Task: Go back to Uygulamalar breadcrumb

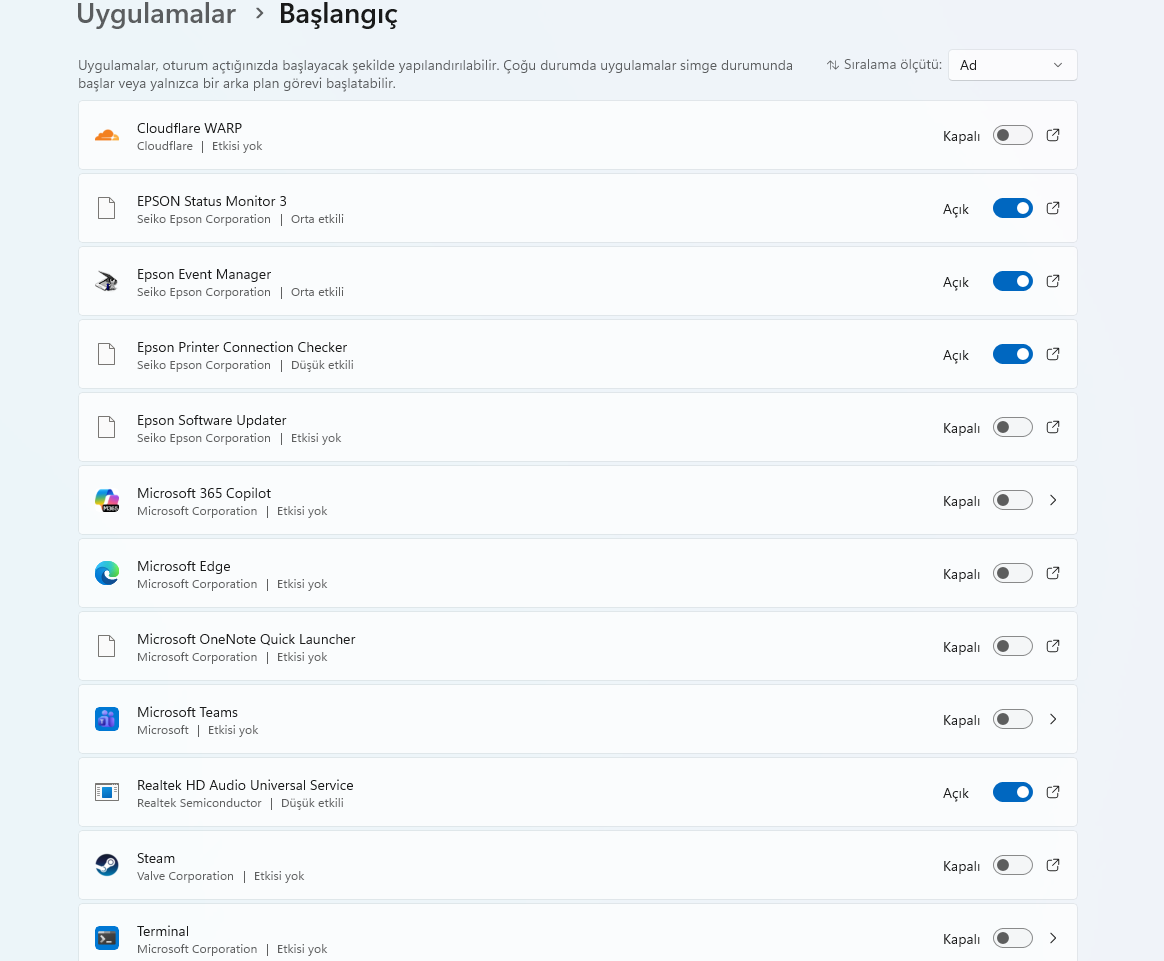Action: point(156,15)
